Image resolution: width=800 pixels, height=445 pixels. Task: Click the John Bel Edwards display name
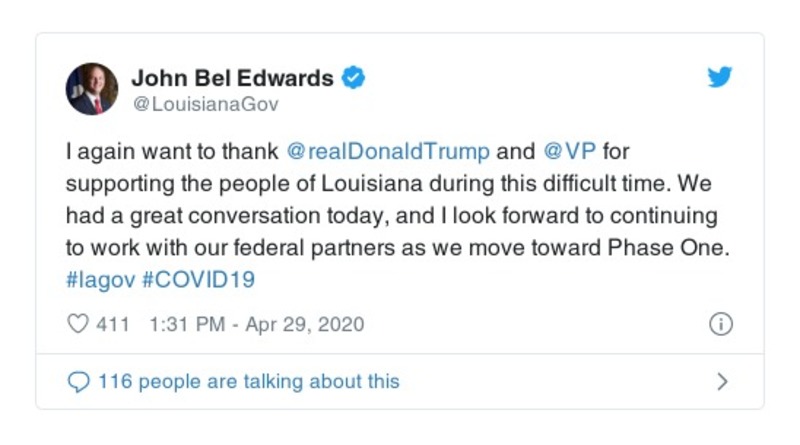[x=233, y=77]
